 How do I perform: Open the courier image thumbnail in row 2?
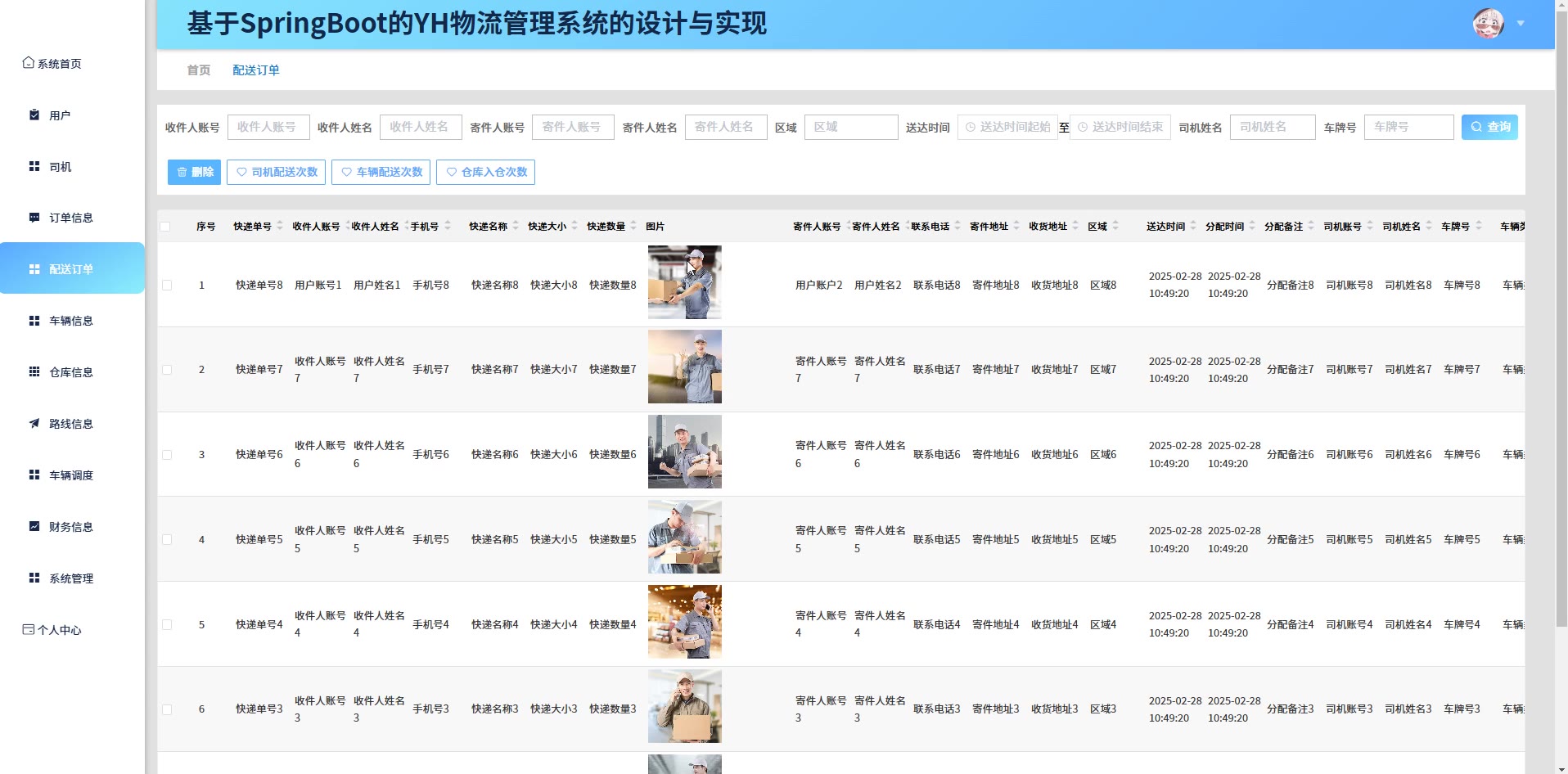(684, 367)
